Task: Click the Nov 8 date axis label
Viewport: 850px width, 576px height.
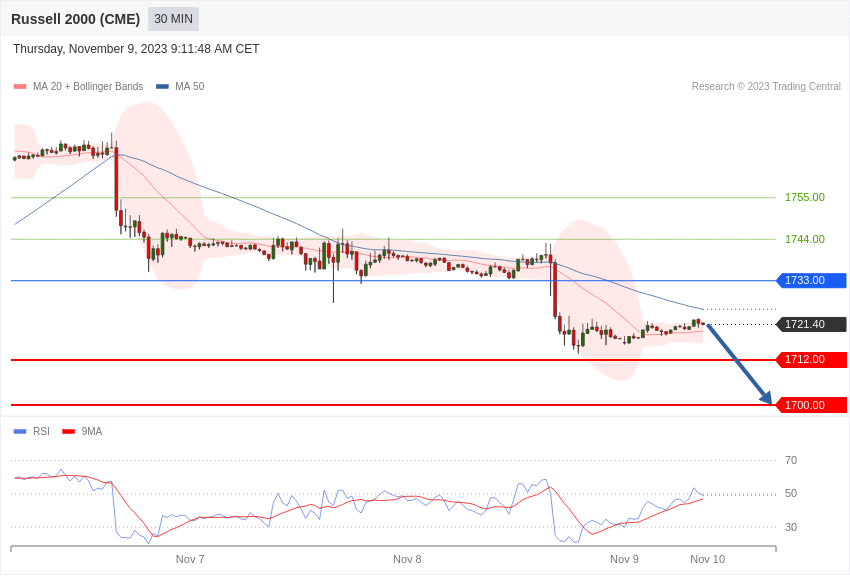Action: pos(407,559)
